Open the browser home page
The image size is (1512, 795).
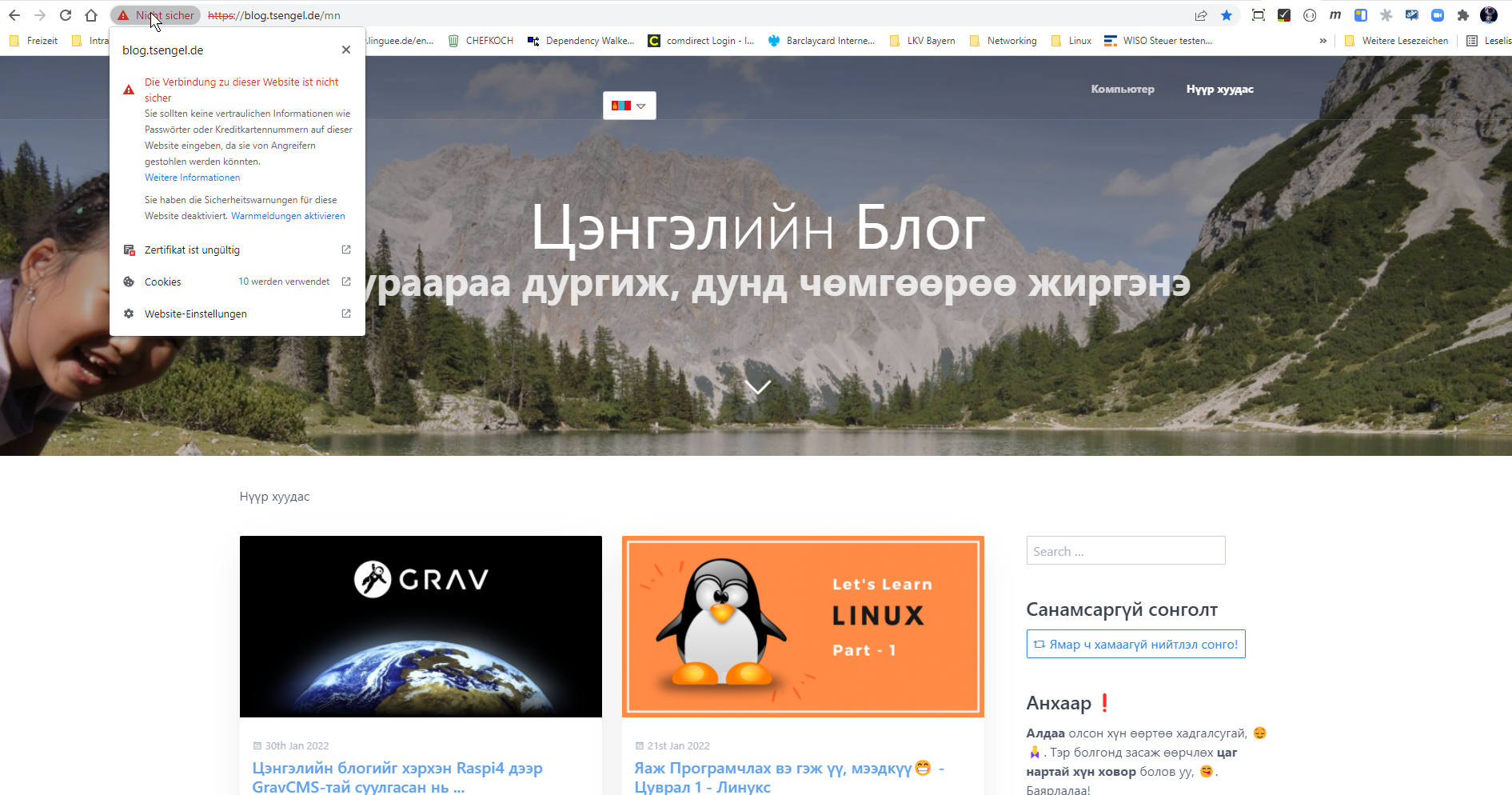(x=91, y=15)
